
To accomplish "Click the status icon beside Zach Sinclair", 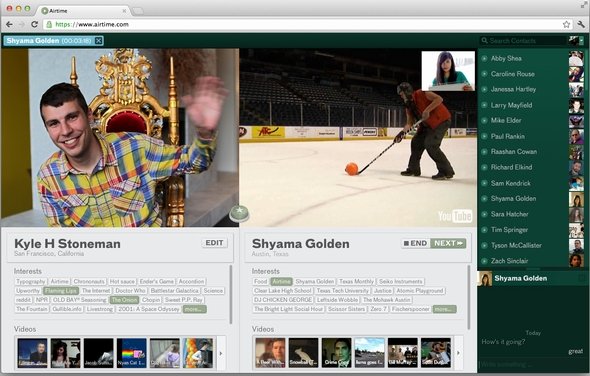I will tap(484, 261).
